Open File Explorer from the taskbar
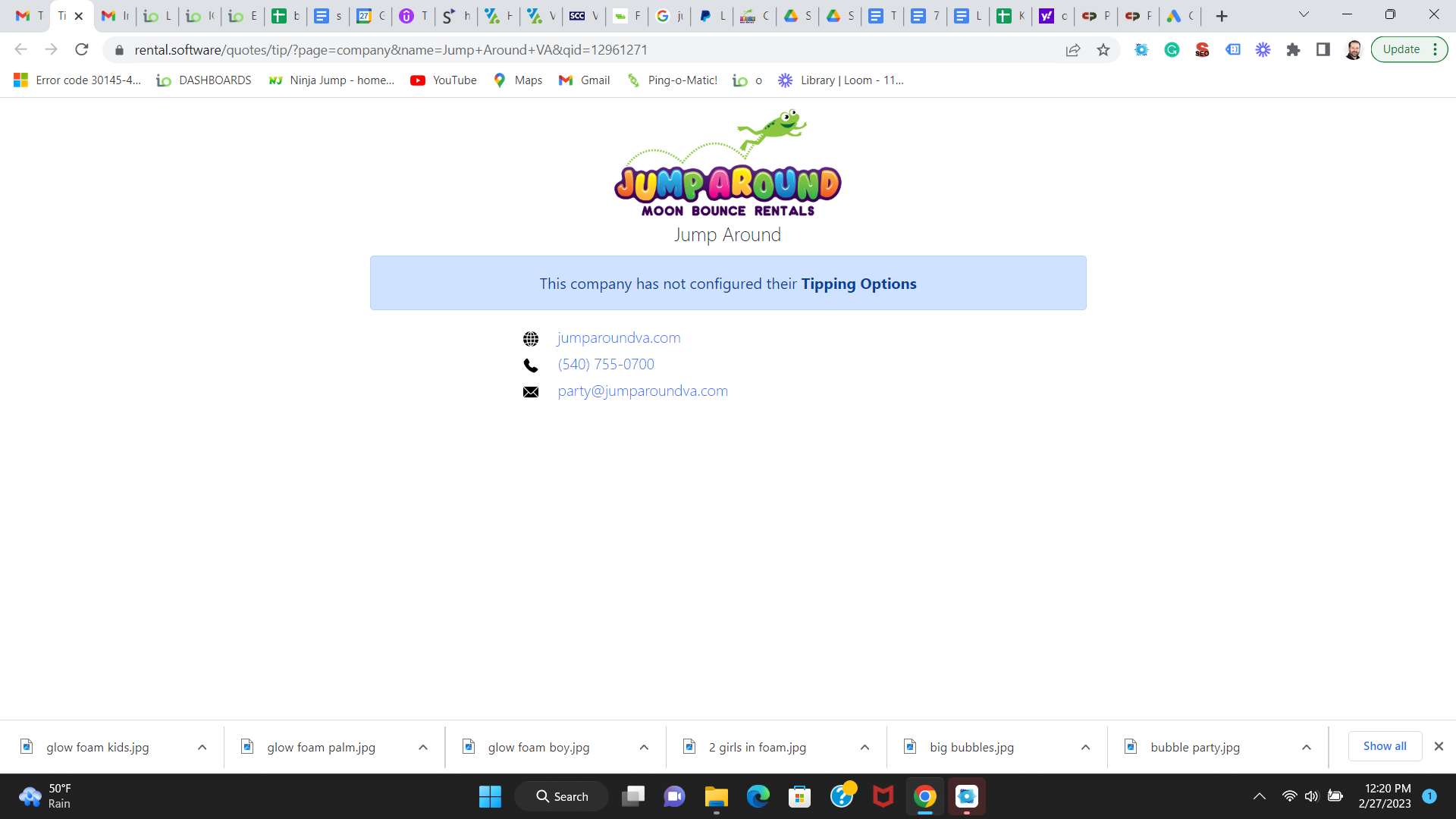Image resolution: width=1456 pixels, height=819 pixels. point(716,796)
